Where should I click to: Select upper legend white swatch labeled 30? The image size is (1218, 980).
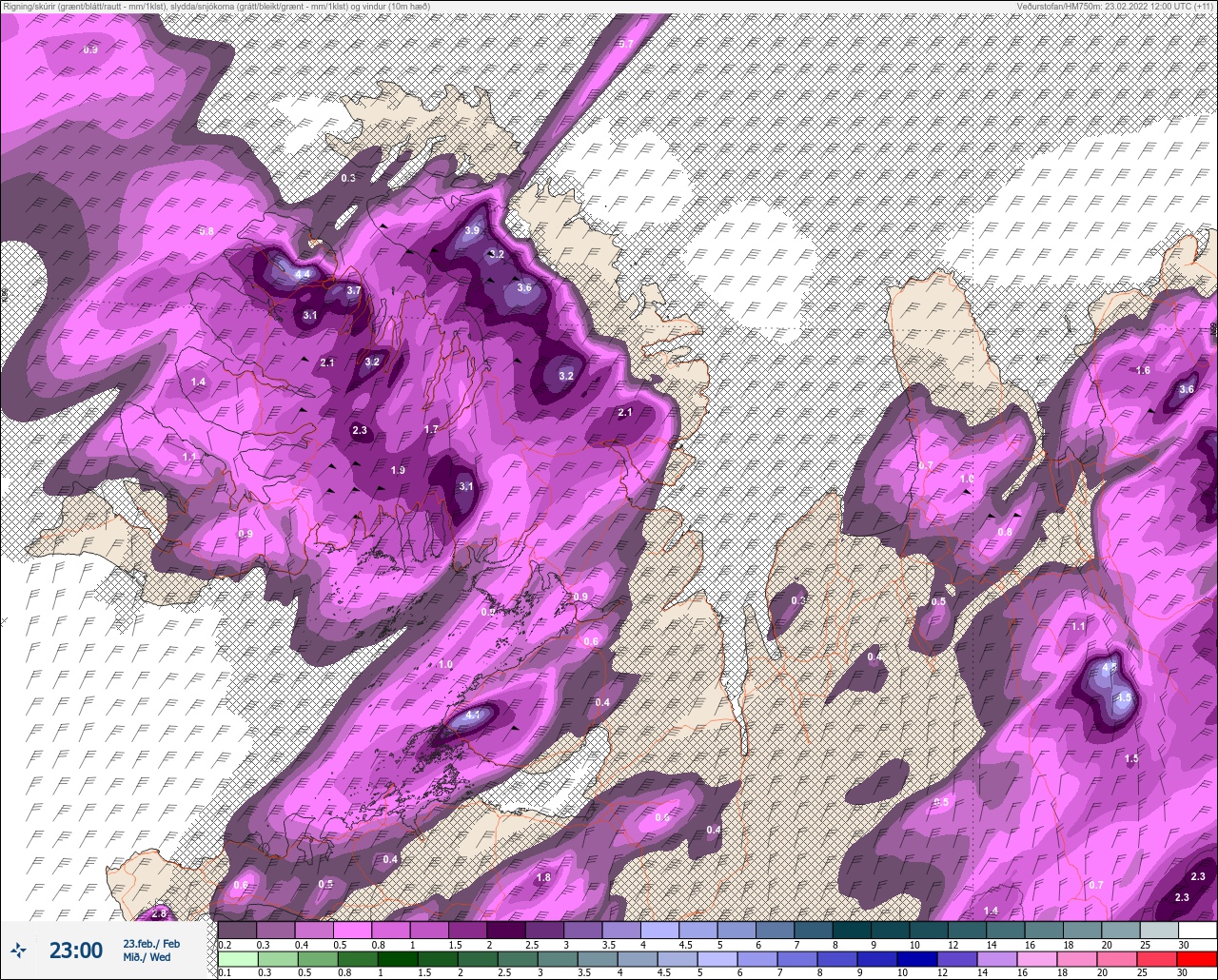[1197, 930]
